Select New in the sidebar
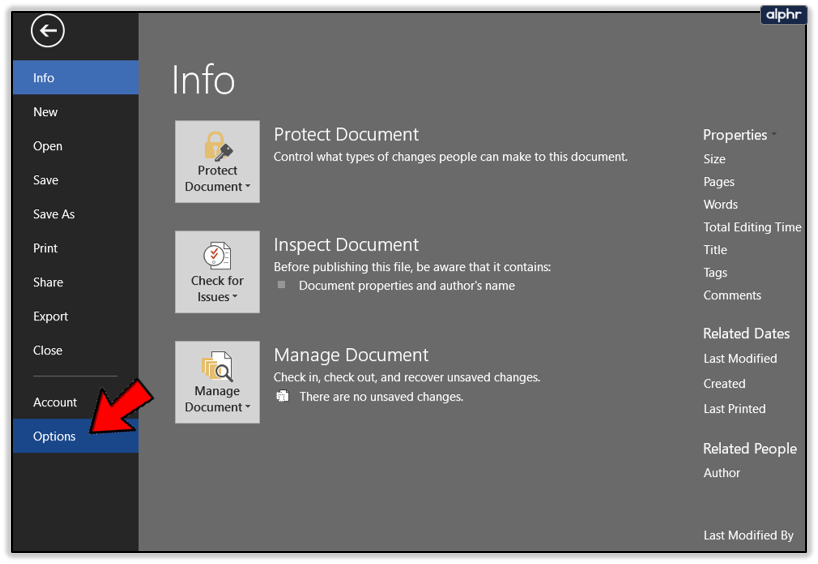Viewport: 818px width, 564px height. pos(76,112)
